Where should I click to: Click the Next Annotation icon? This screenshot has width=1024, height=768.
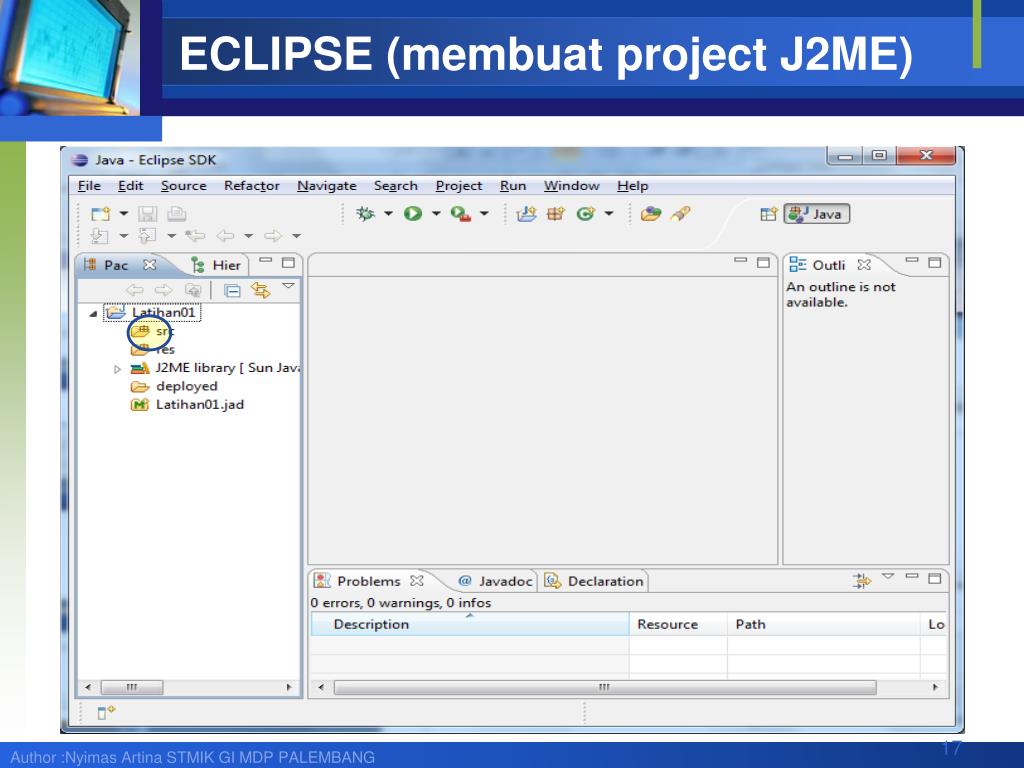click(99, 236)
